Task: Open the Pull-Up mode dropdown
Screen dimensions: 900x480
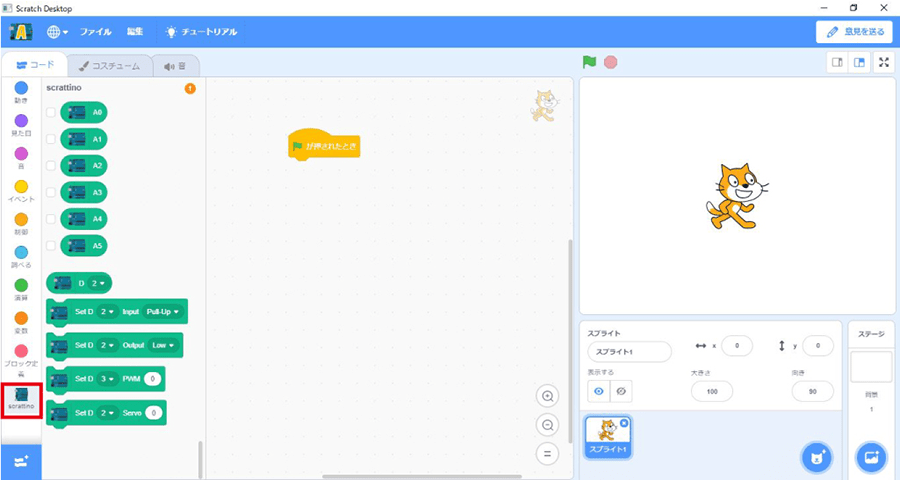Action: click(x=162, y=312)
